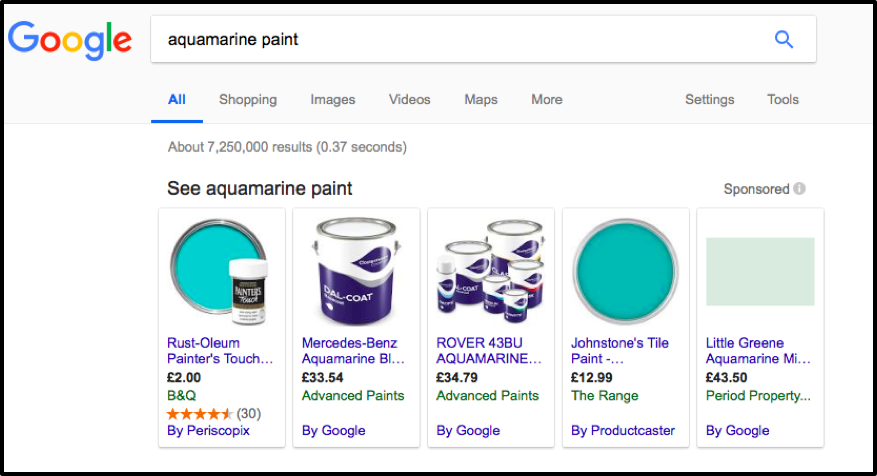Click the ROVER 43BU paint cans image
Viewport: 877px width, 476px height.
click(489, 268)
